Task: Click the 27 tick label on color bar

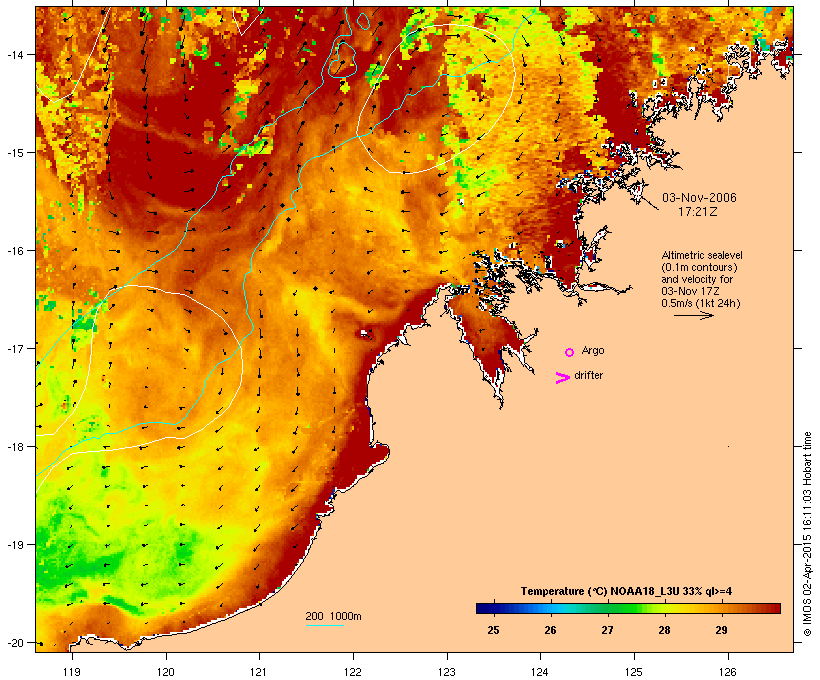Action: point(607,630)
